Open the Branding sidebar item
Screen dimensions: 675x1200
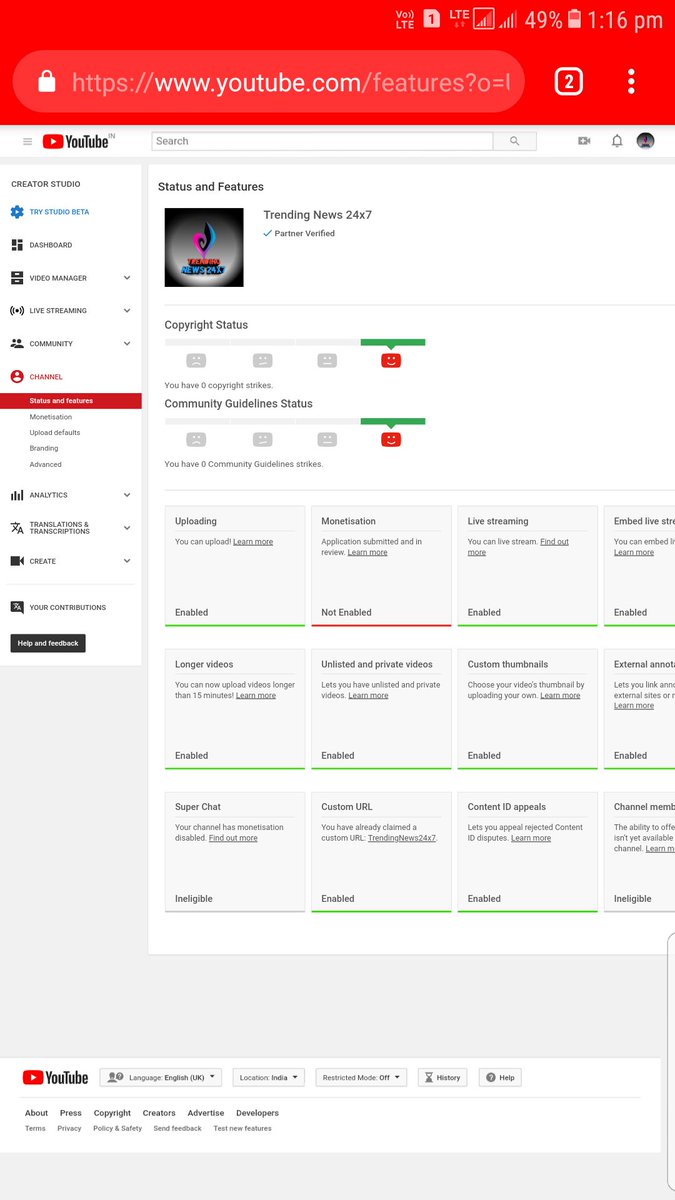44,449
